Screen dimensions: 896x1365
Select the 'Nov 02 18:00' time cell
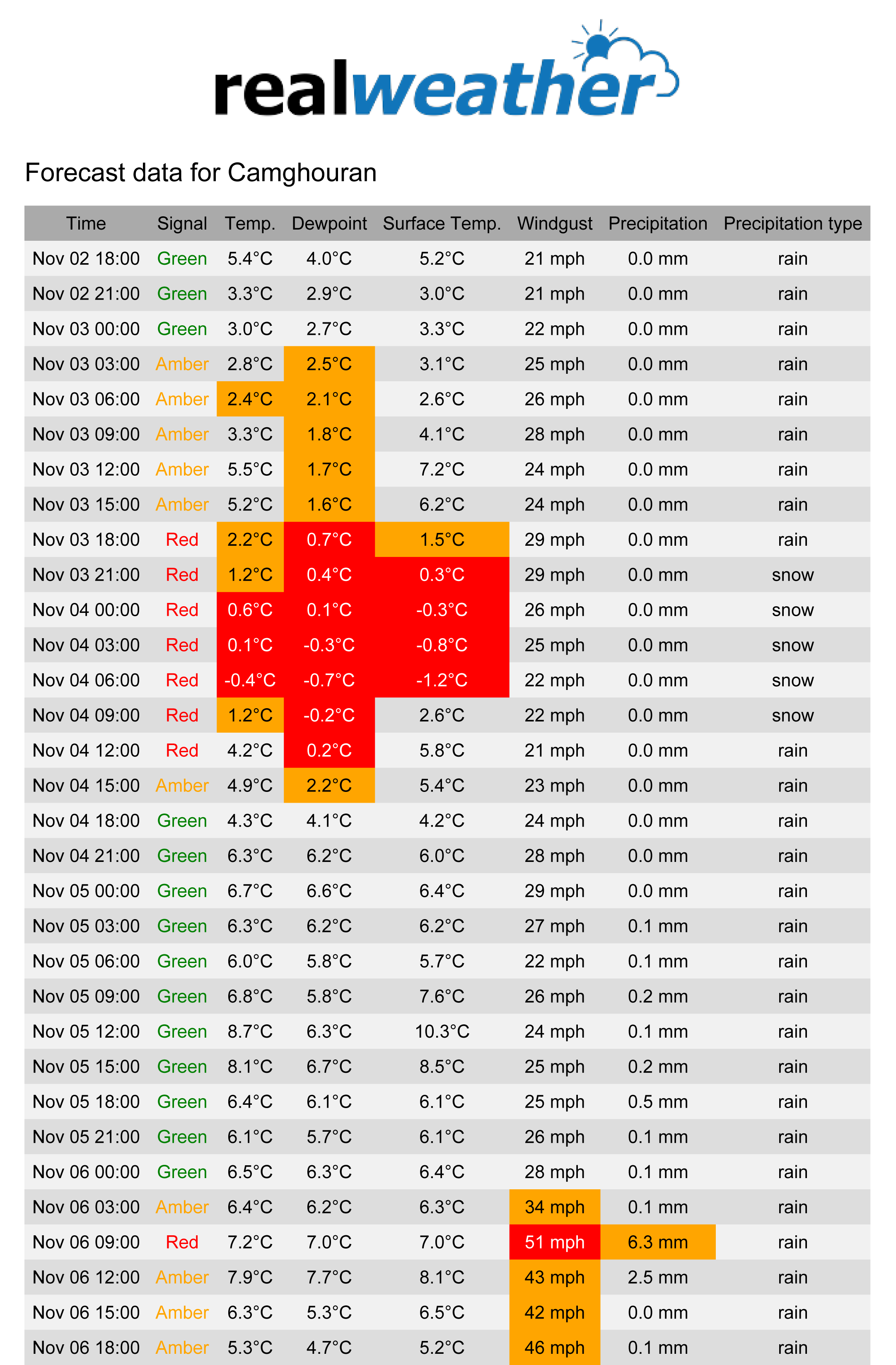coord(86,259)
